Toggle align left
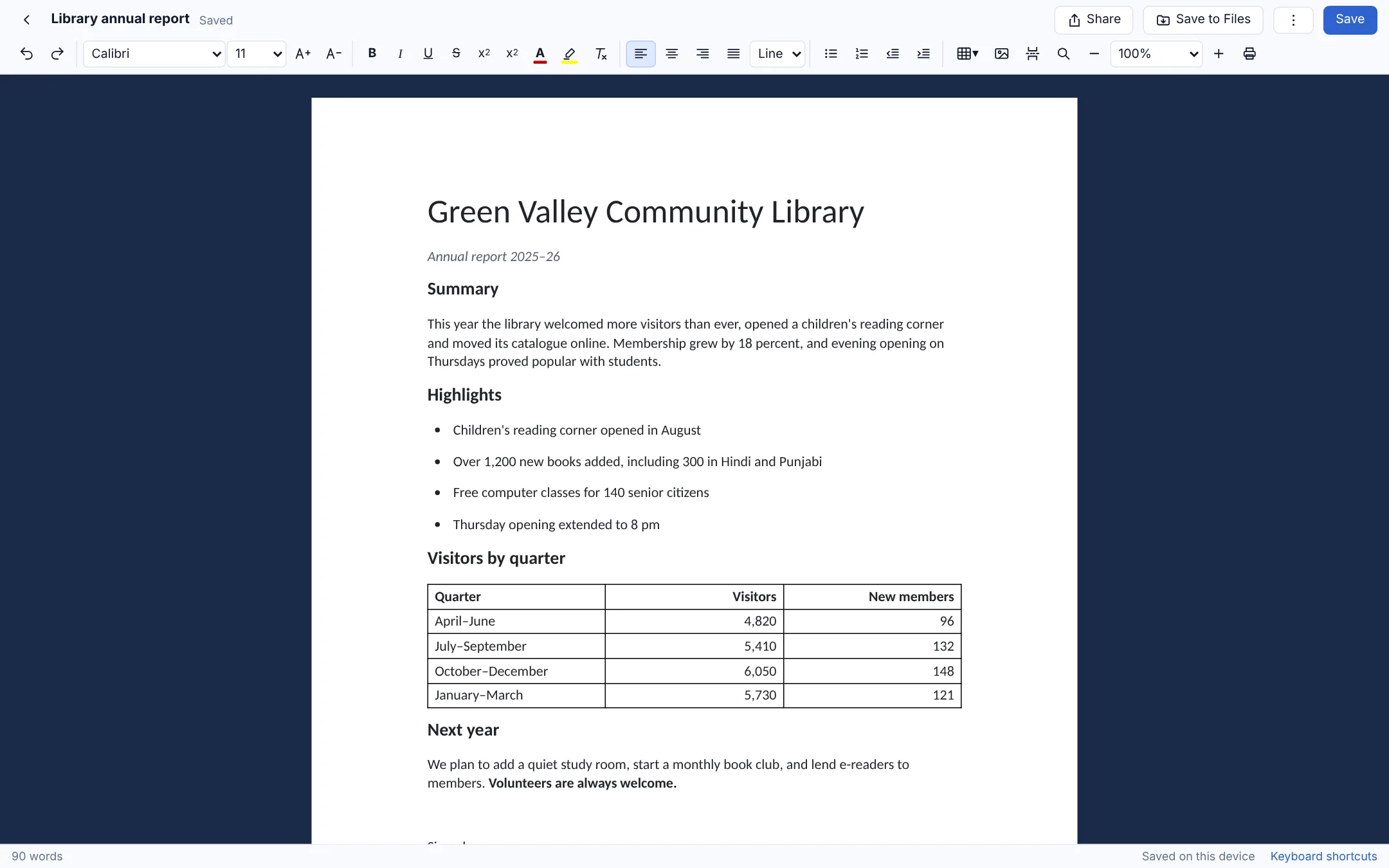The width and height of the screenshot is (1389, 868). click(x=641, y=54)
